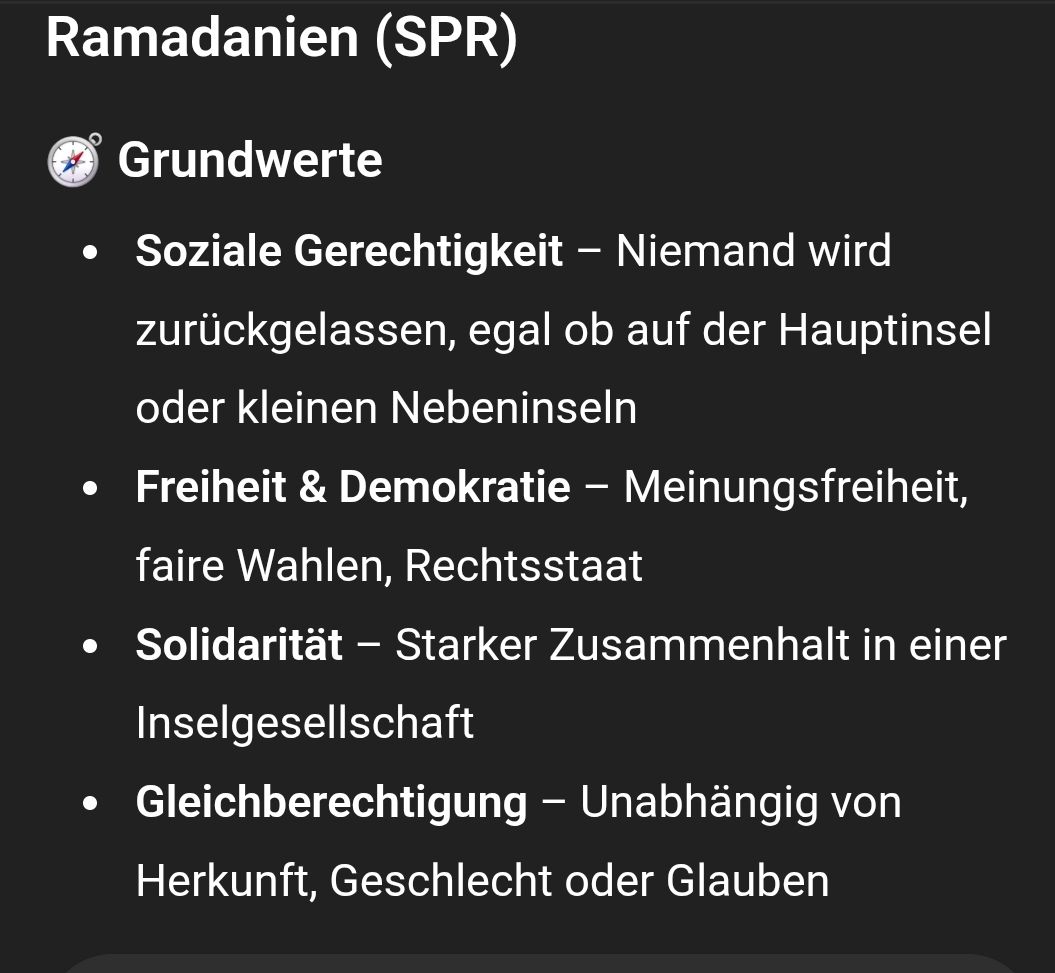1055x973 pixels.
Task: Select the word Nebeninseln
Action: click(x=513, y=408)
